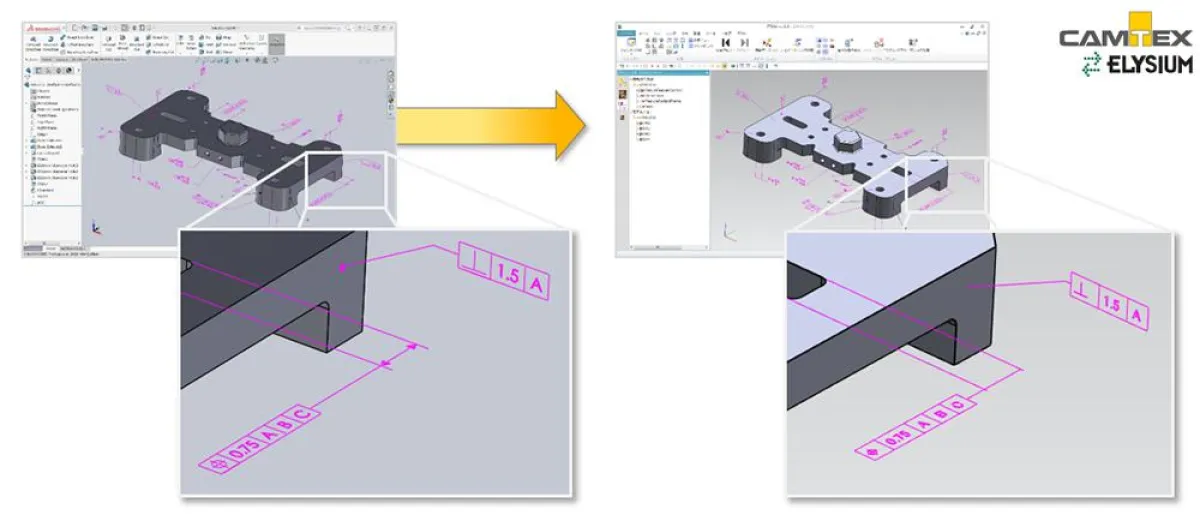Select highlighted blue ribbon tab in right window

(x=624, y=33)
